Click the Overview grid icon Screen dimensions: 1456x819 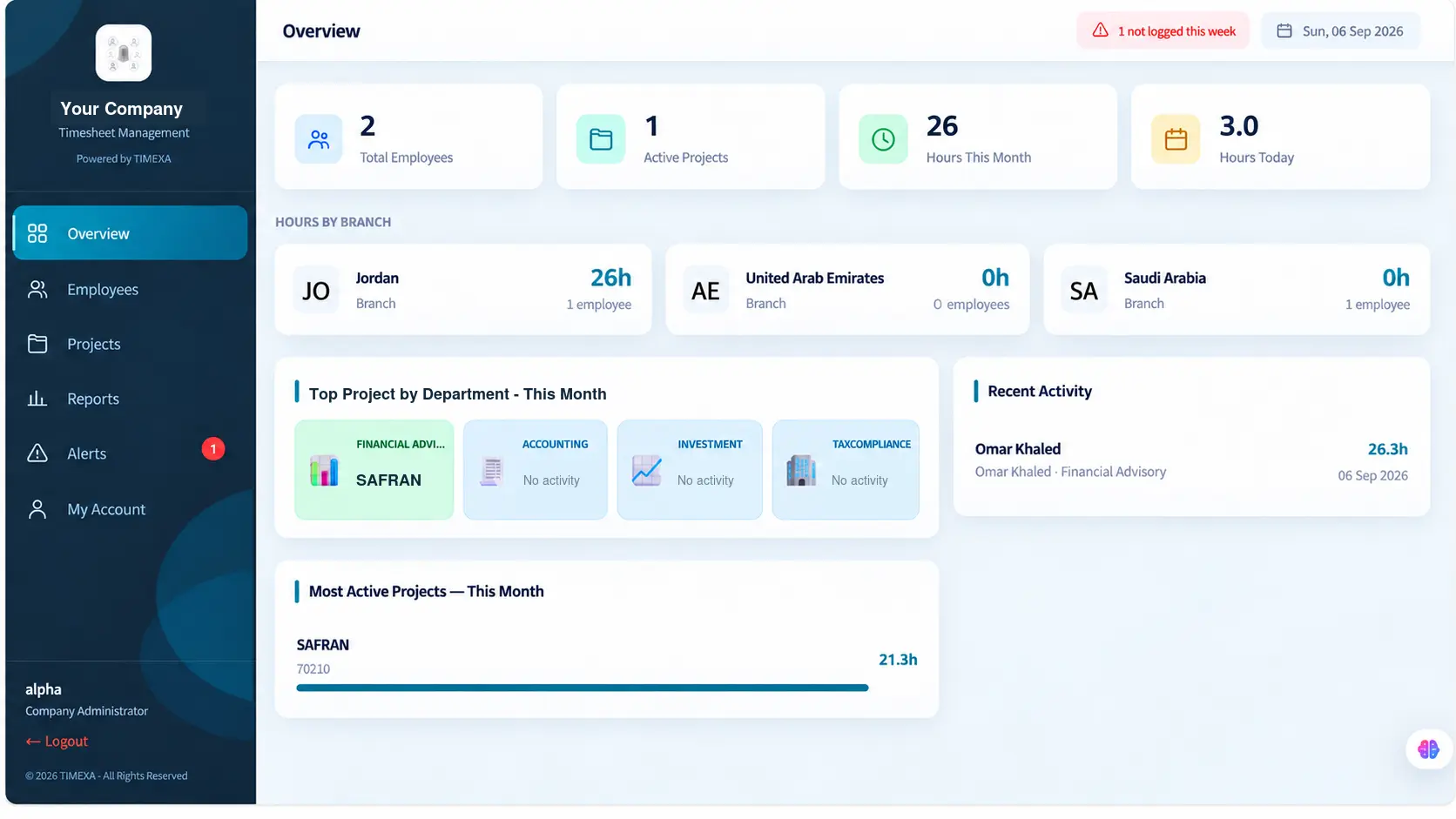pos(37,233)
